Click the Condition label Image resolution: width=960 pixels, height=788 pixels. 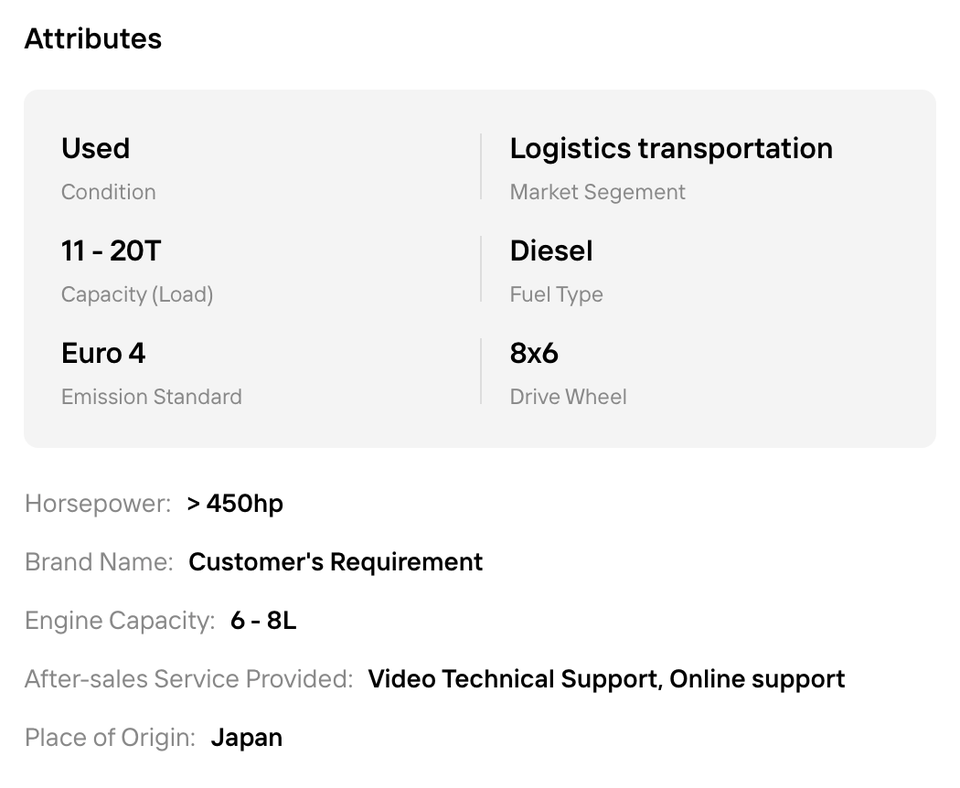[x=108, y=192]
